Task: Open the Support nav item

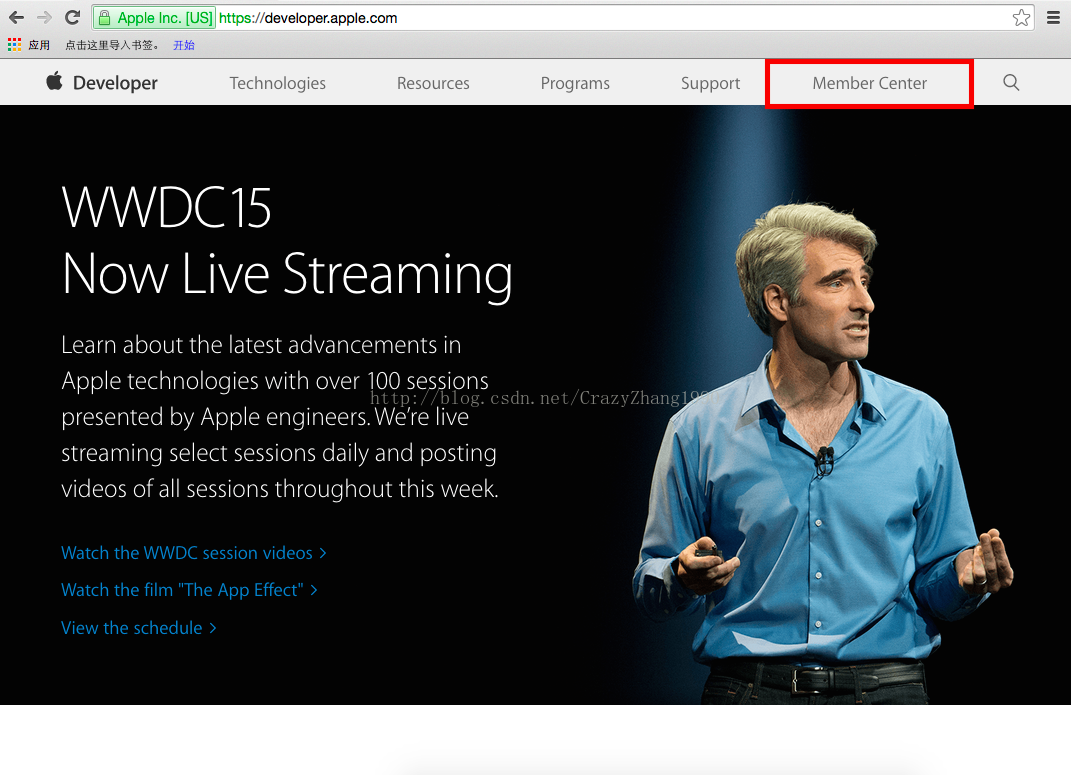Action: pyautogui.click(x=710, y=83)
